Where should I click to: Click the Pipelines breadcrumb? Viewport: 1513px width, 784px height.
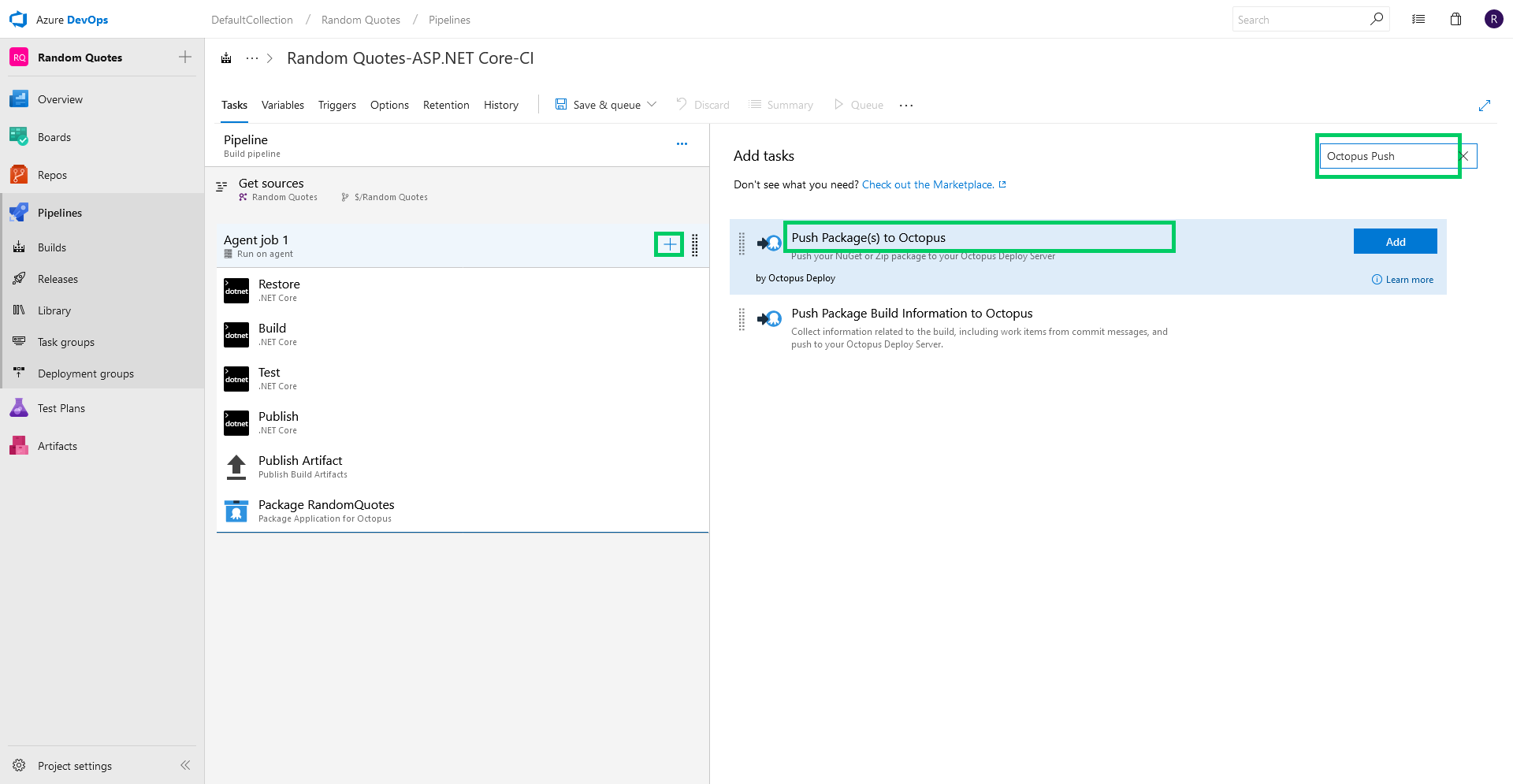[449, 20]
